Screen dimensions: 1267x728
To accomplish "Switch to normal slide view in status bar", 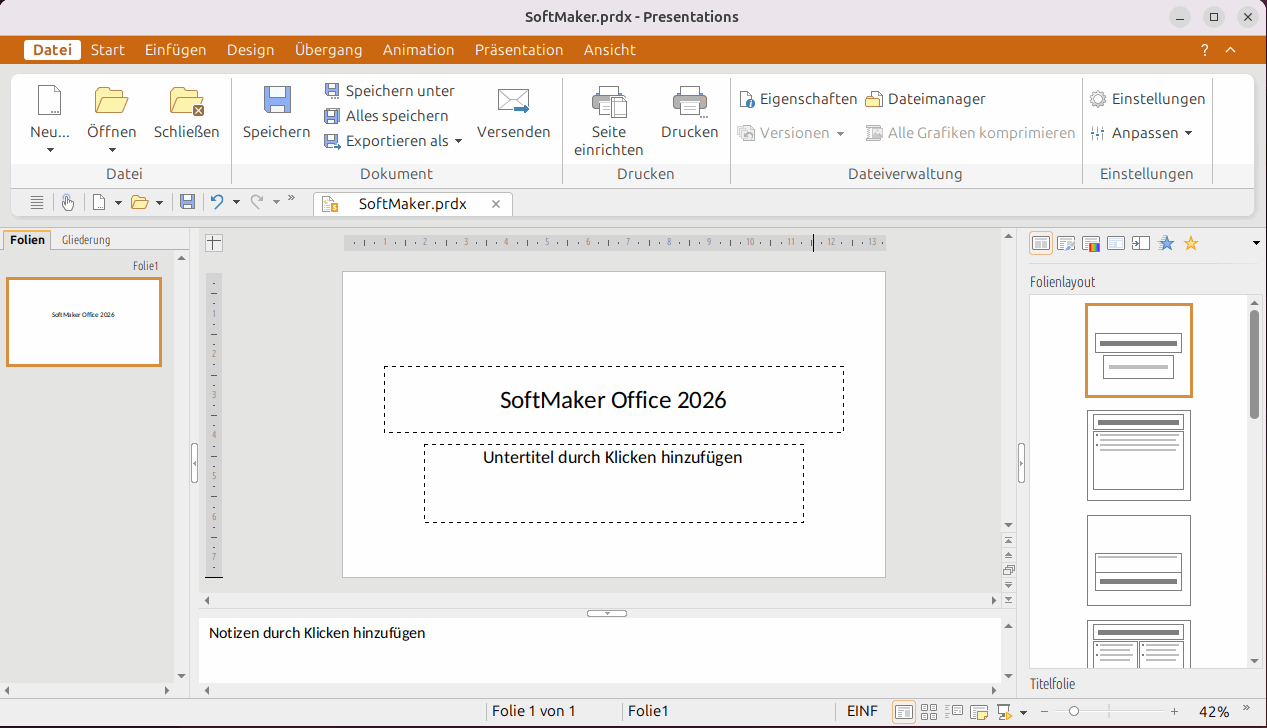I will [904, 712].
